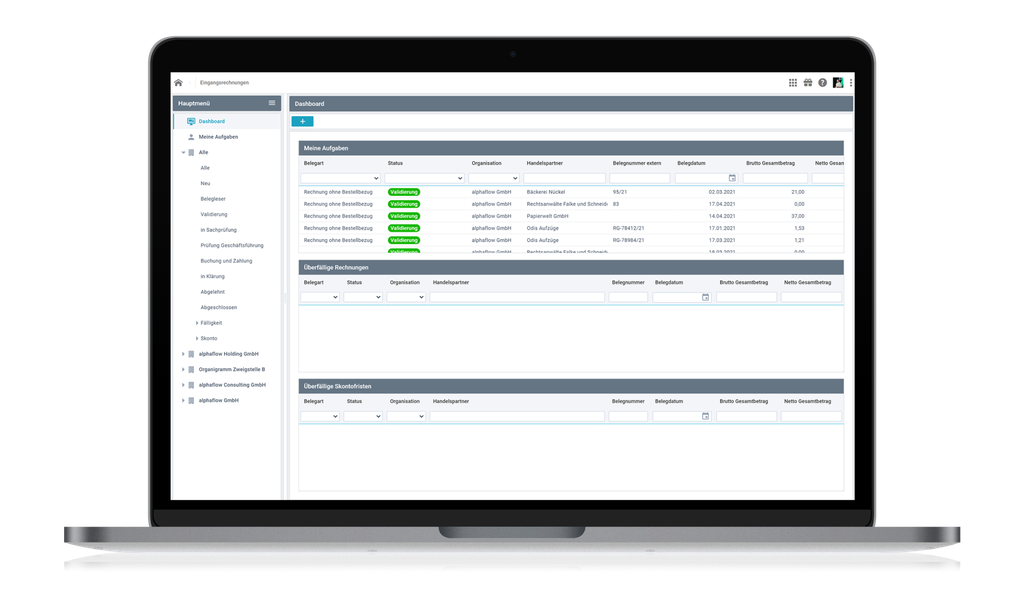Select Dashboard in main menu
Viewport: 1024px width, 589px height.
tap(212, 121)
